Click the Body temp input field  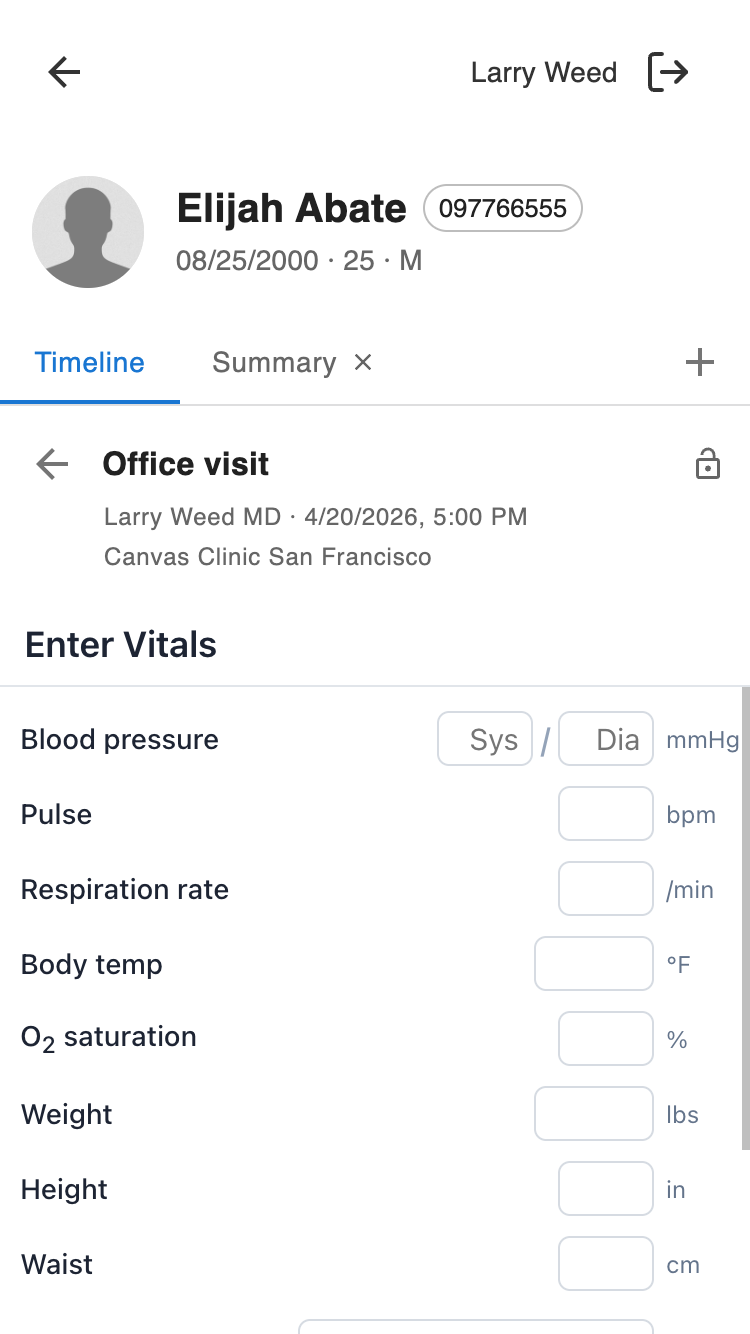tap(594, 964)
